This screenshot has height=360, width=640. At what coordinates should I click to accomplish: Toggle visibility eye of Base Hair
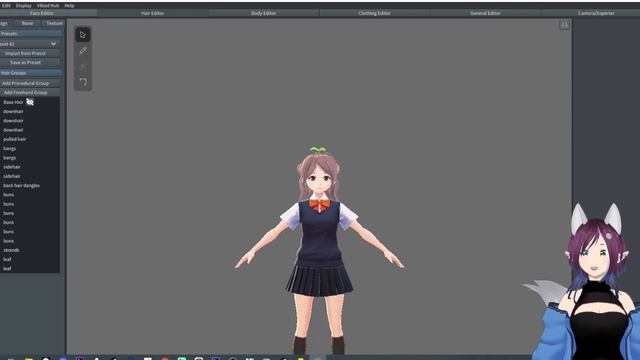coord(30,102)
